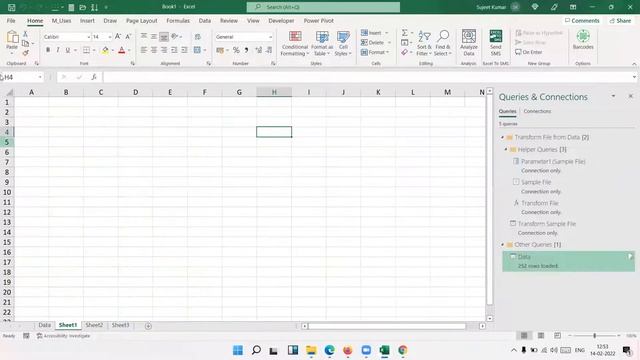Image resolution: width=640 pixels, height=360 pixels.
Task: Open File Explorer from the taskbar
Action: (311, 350)
